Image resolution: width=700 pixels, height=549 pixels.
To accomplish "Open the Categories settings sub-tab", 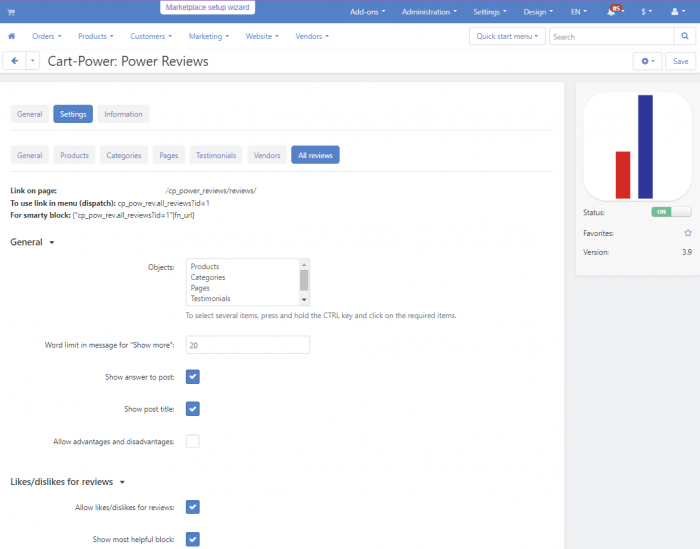I will pyautogui.click(x=124, y=155).
